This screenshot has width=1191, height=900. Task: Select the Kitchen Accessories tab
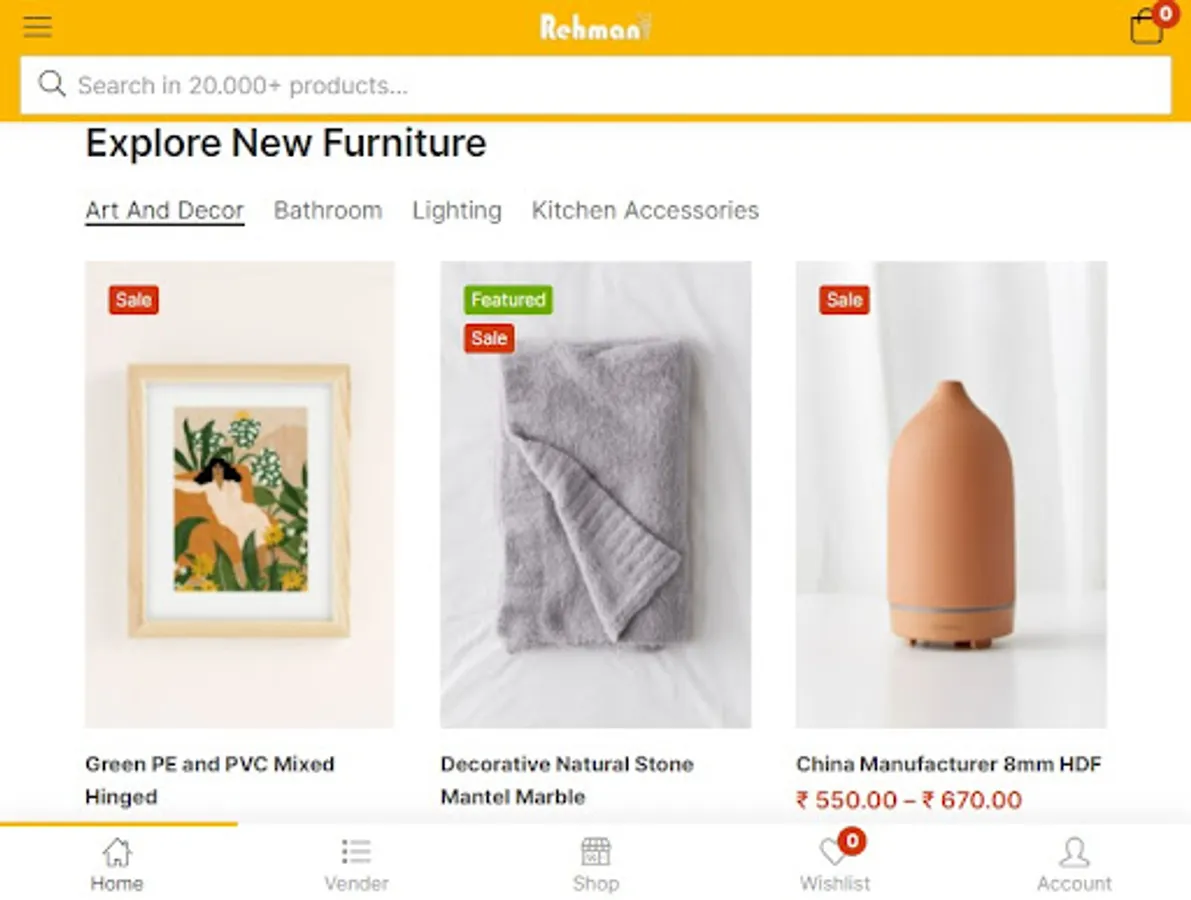(645, 211)
